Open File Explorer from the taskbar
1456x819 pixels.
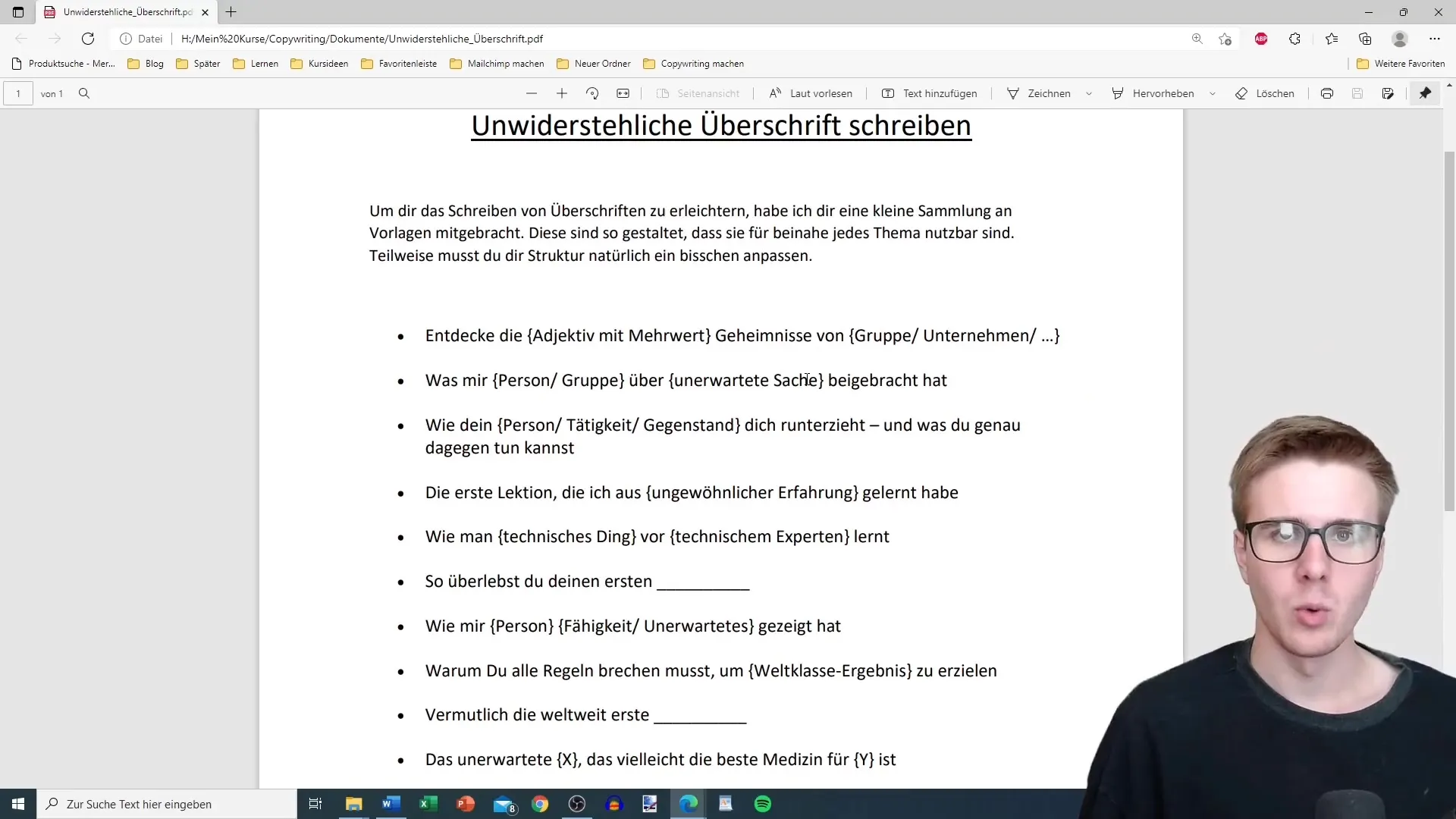coord(354,804)
